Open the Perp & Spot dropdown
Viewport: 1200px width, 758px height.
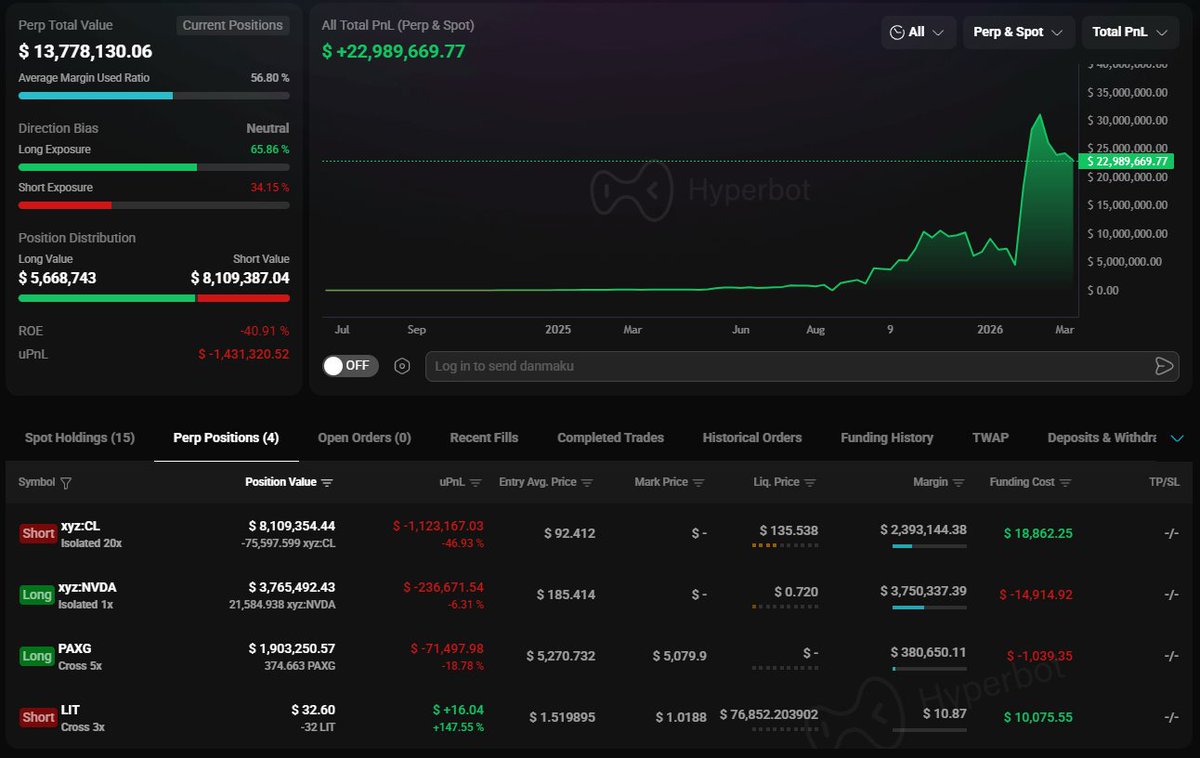click(x=1018, y=32)
